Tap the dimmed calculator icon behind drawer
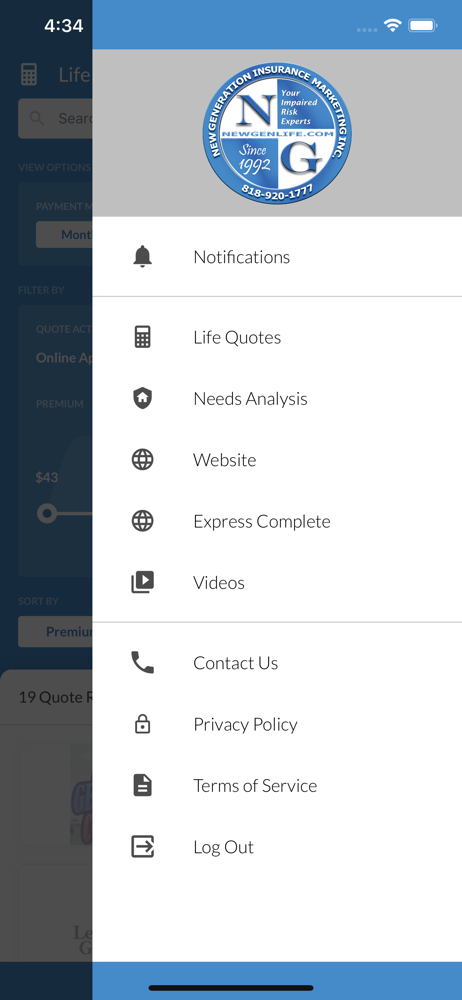This screenshot has height=1000, width=462. click(x=29, y=75)
